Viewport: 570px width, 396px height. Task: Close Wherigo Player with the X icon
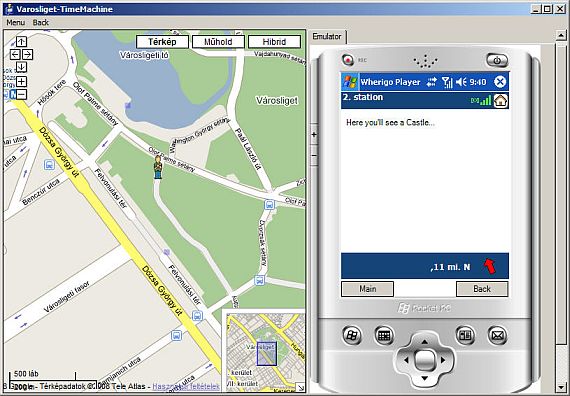coord(500,82)
